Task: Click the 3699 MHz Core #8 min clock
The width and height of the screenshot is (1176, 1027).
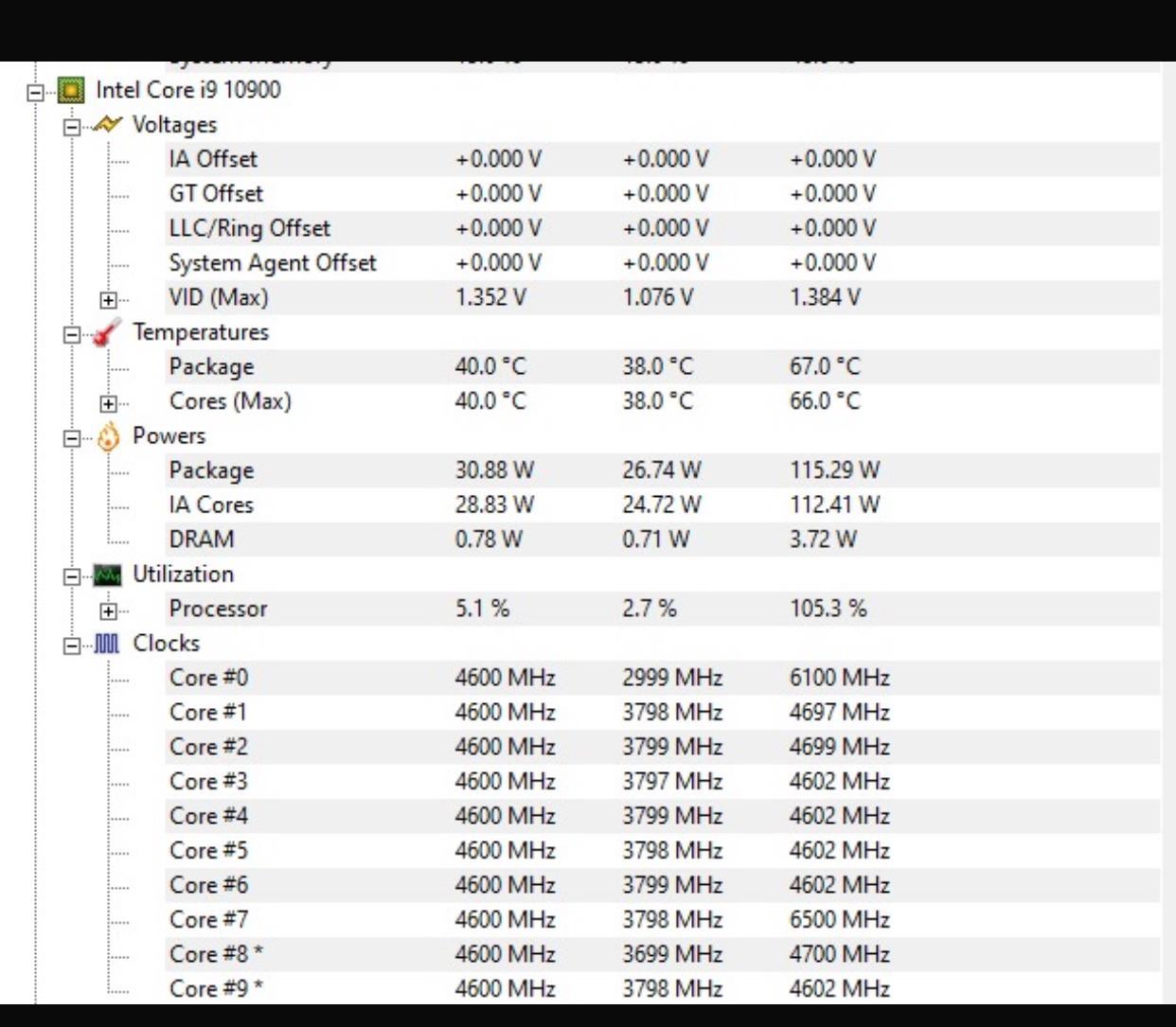Action: [x=672, y=954]
